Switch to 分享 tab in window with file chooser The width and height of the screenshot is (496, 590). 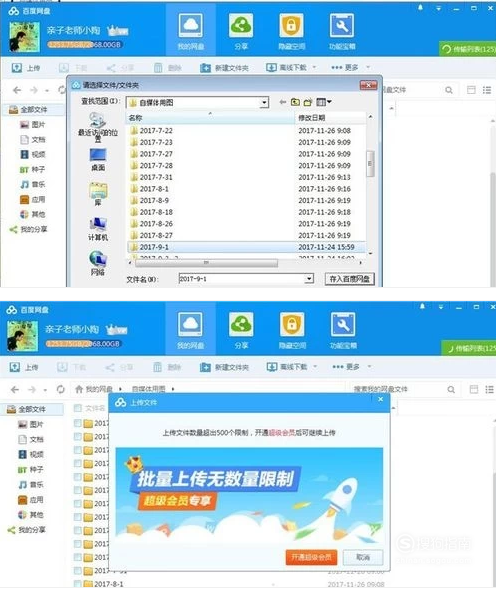(241, 32)
